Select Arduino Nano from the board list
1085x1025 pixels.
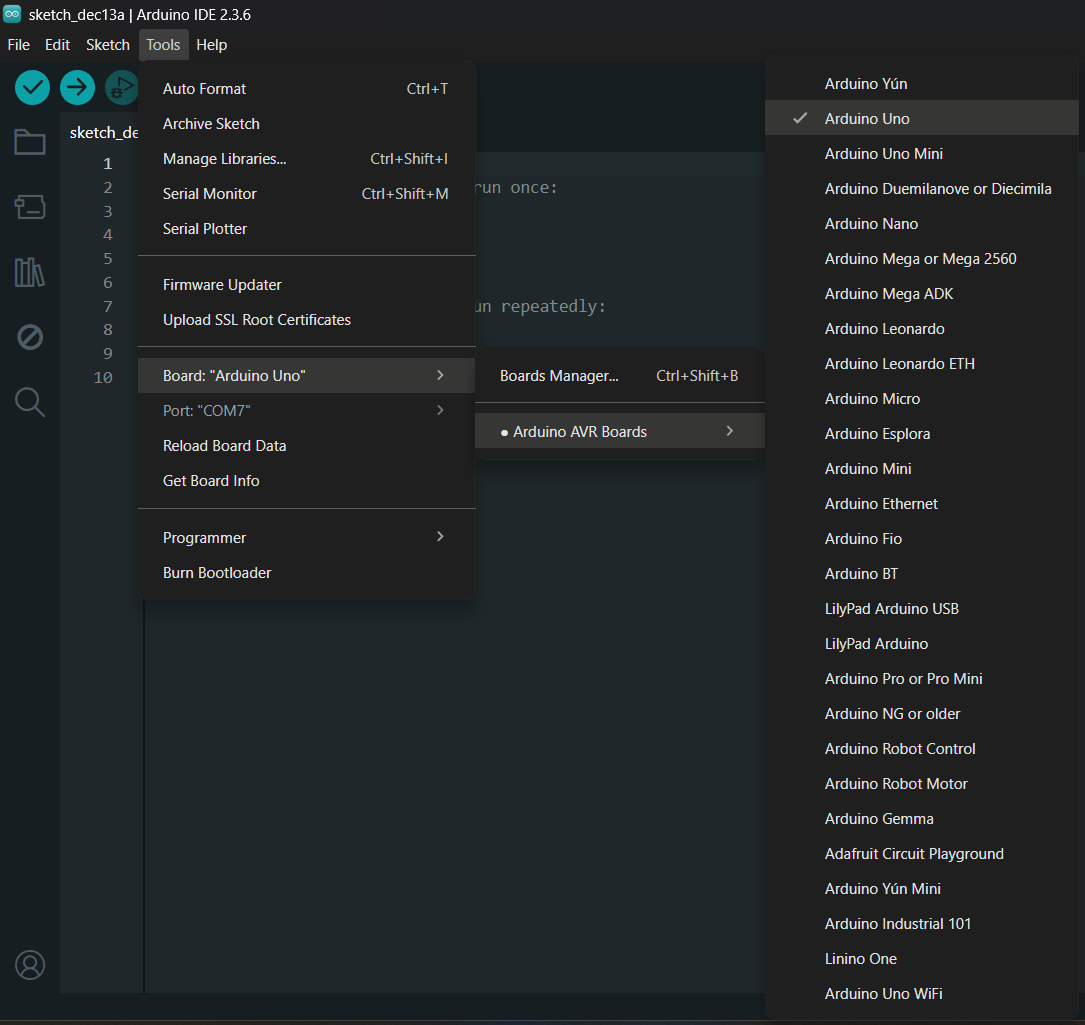[871, 224]
